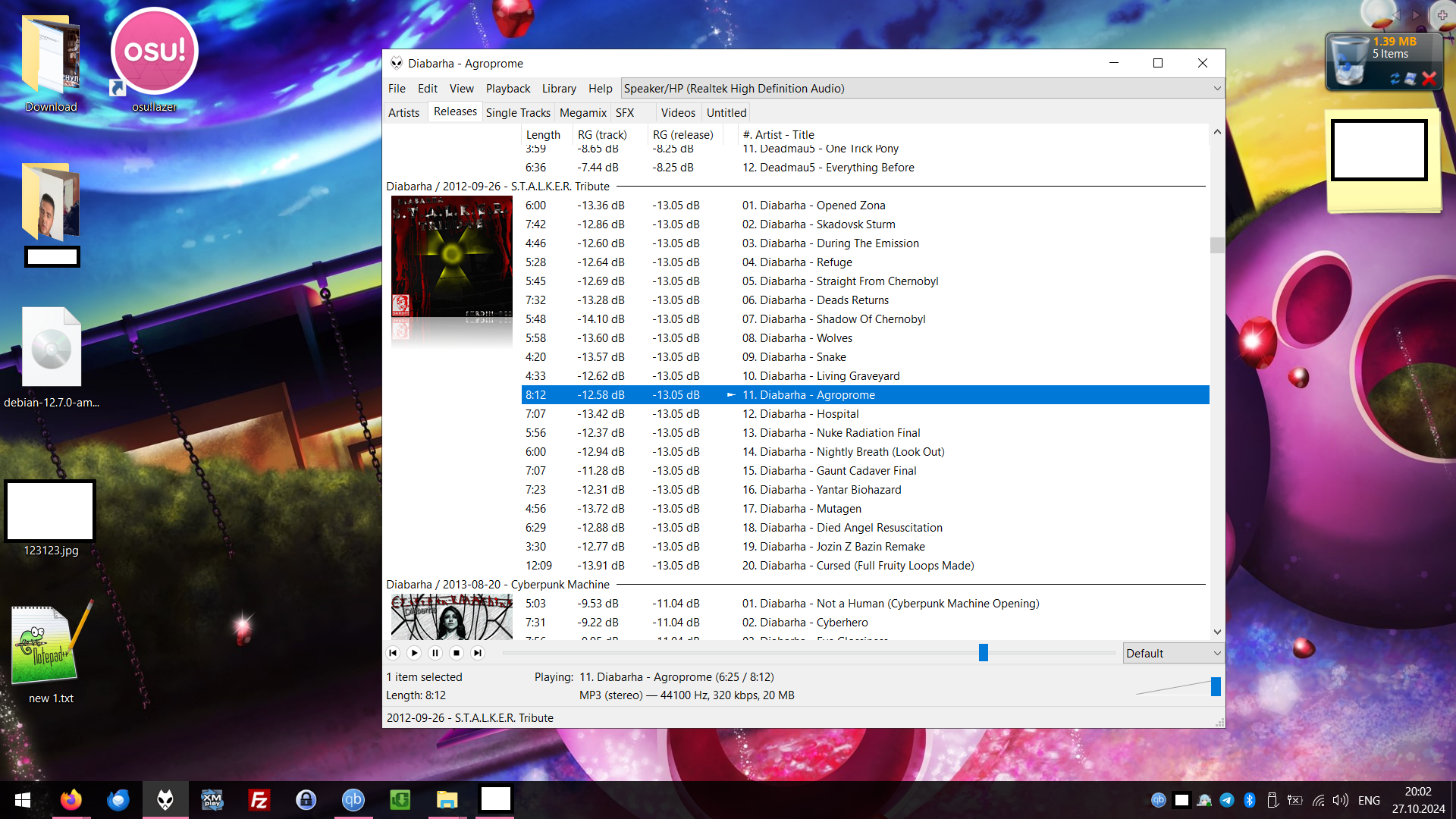Switch to the Megamix tab
This screenshot has width=1456, height=819.
[583, 113]
